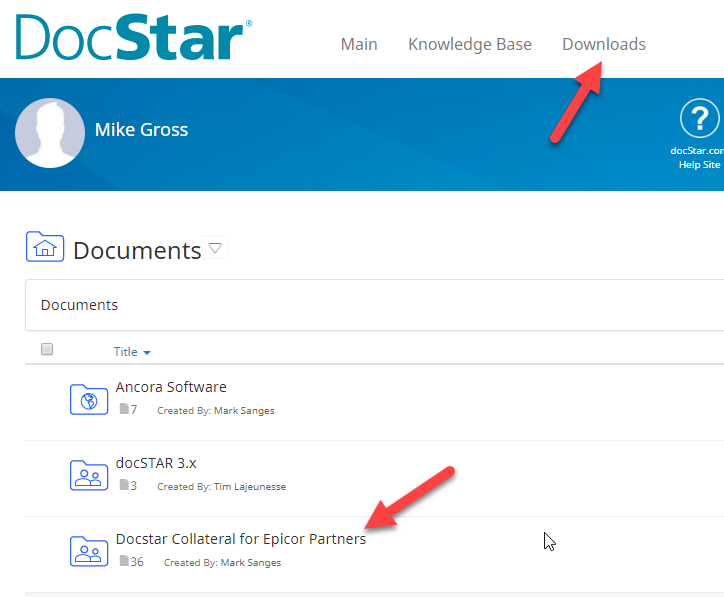Click the Ancora Software globe folder icon
Viewport: 724px width, 597px height.
point(89,400)
